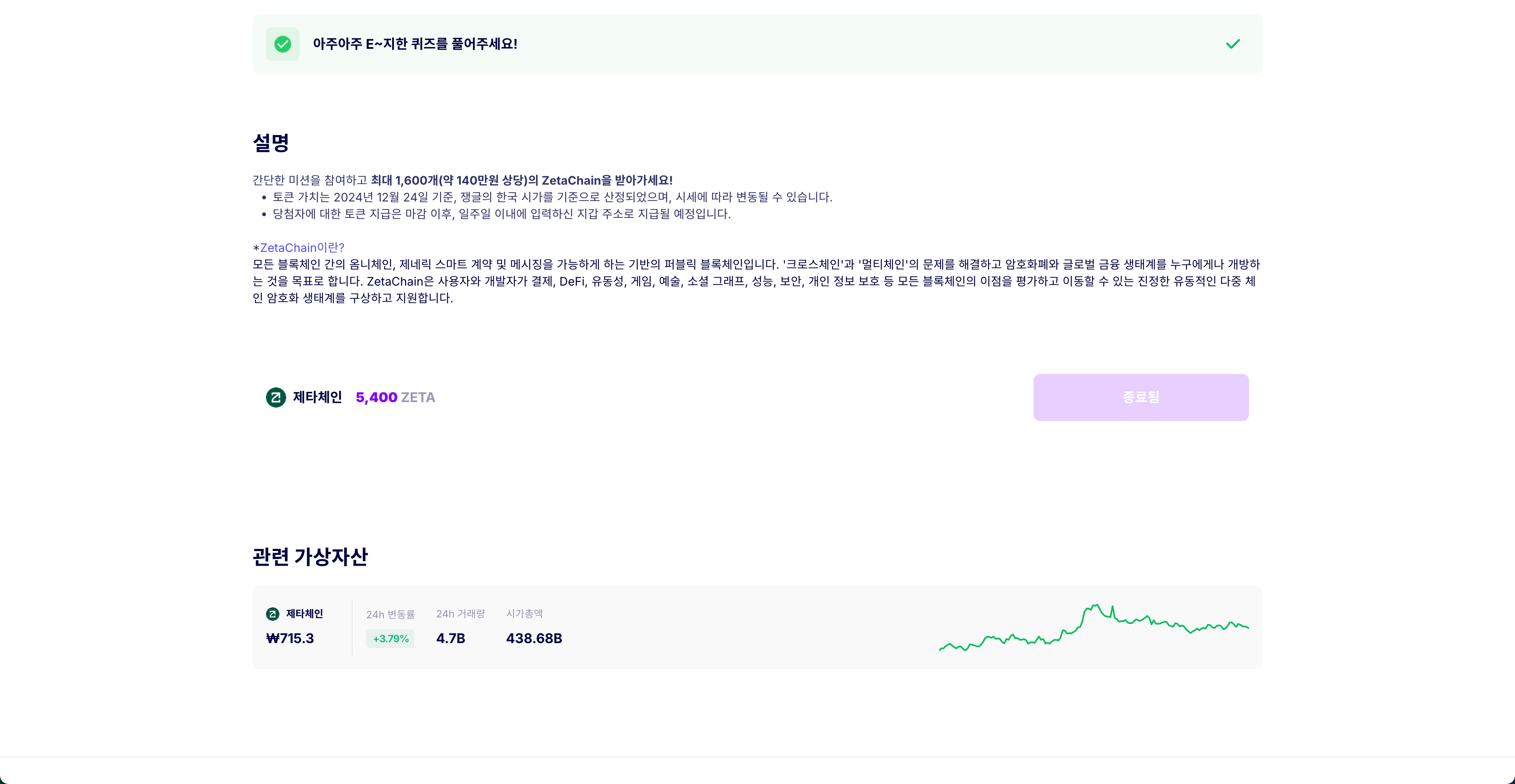The image size is (1515, 784).
Task: Click the ₩715.3 price value
Action: click(290, 638)
